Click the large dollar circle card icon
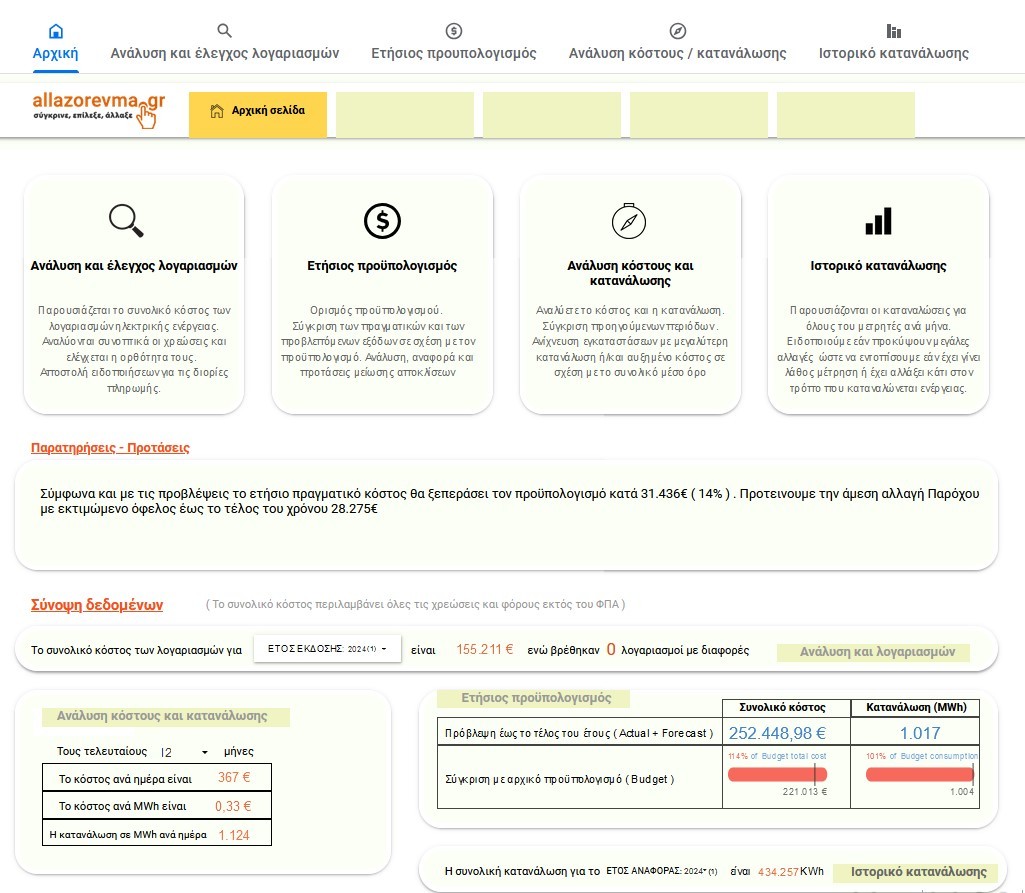 (382, 220)
